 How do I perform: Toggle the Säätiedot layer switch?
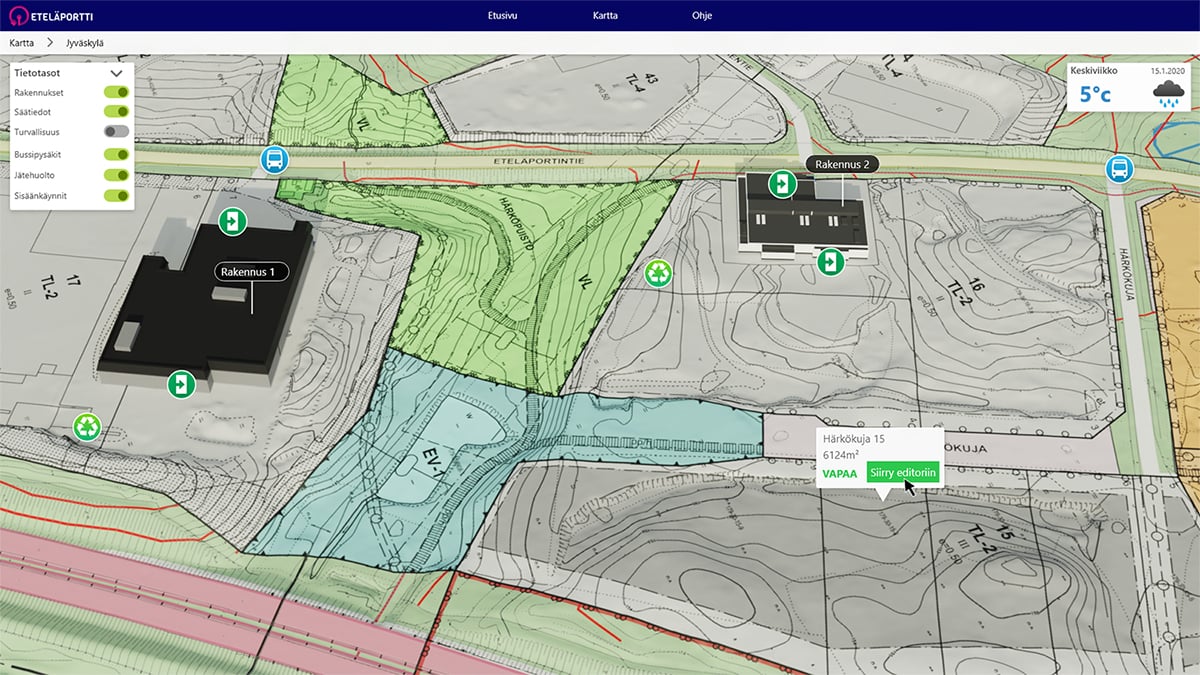click(x=116, y=112)
